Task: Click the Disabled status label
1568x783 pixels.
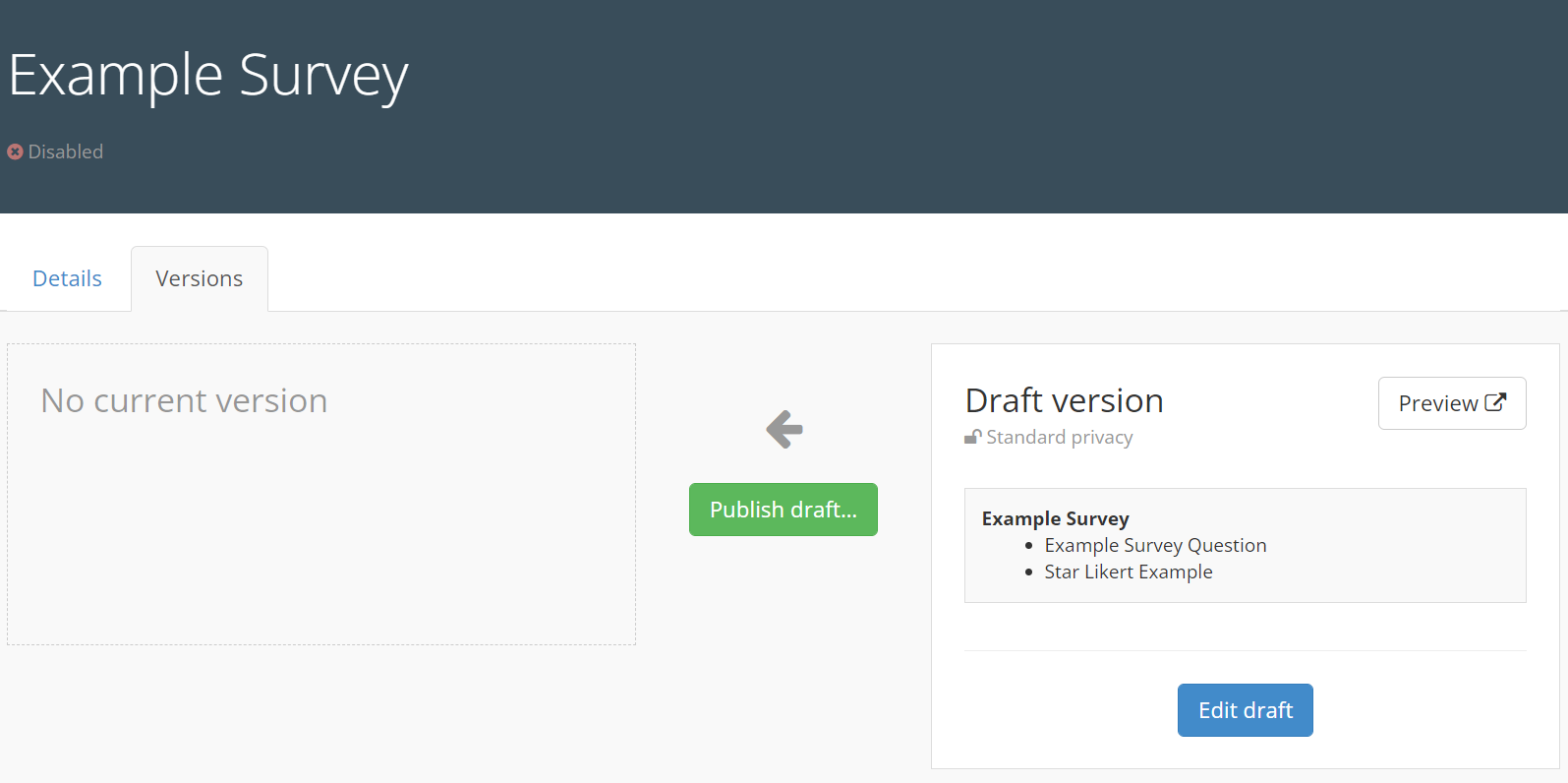Action: coord(65,151)
